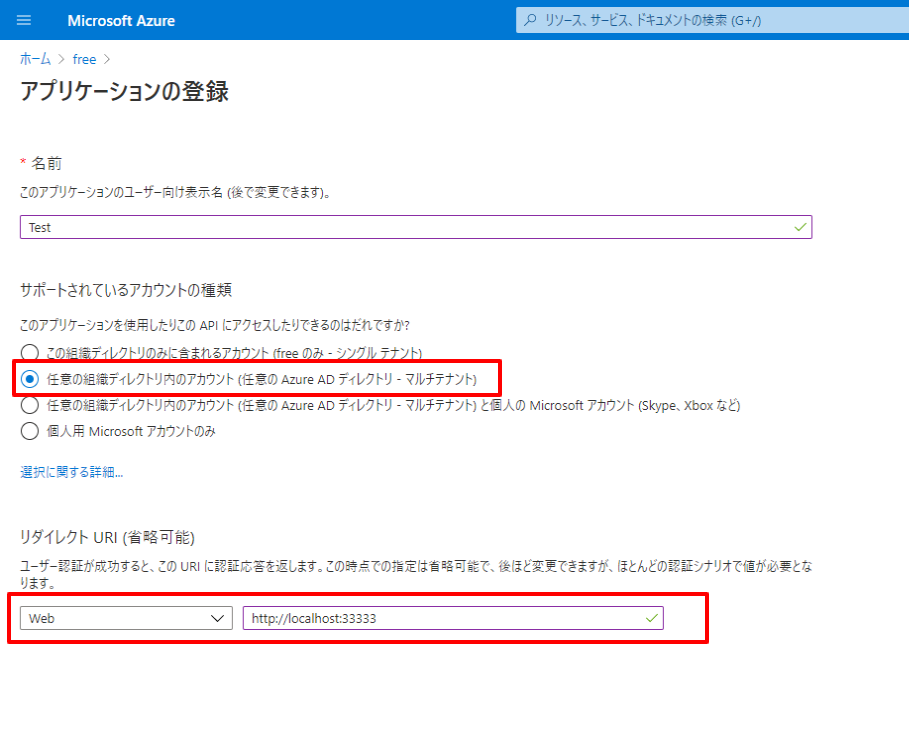Select multi-tenant plus personal Microsoft accounts option

(30, 405)
